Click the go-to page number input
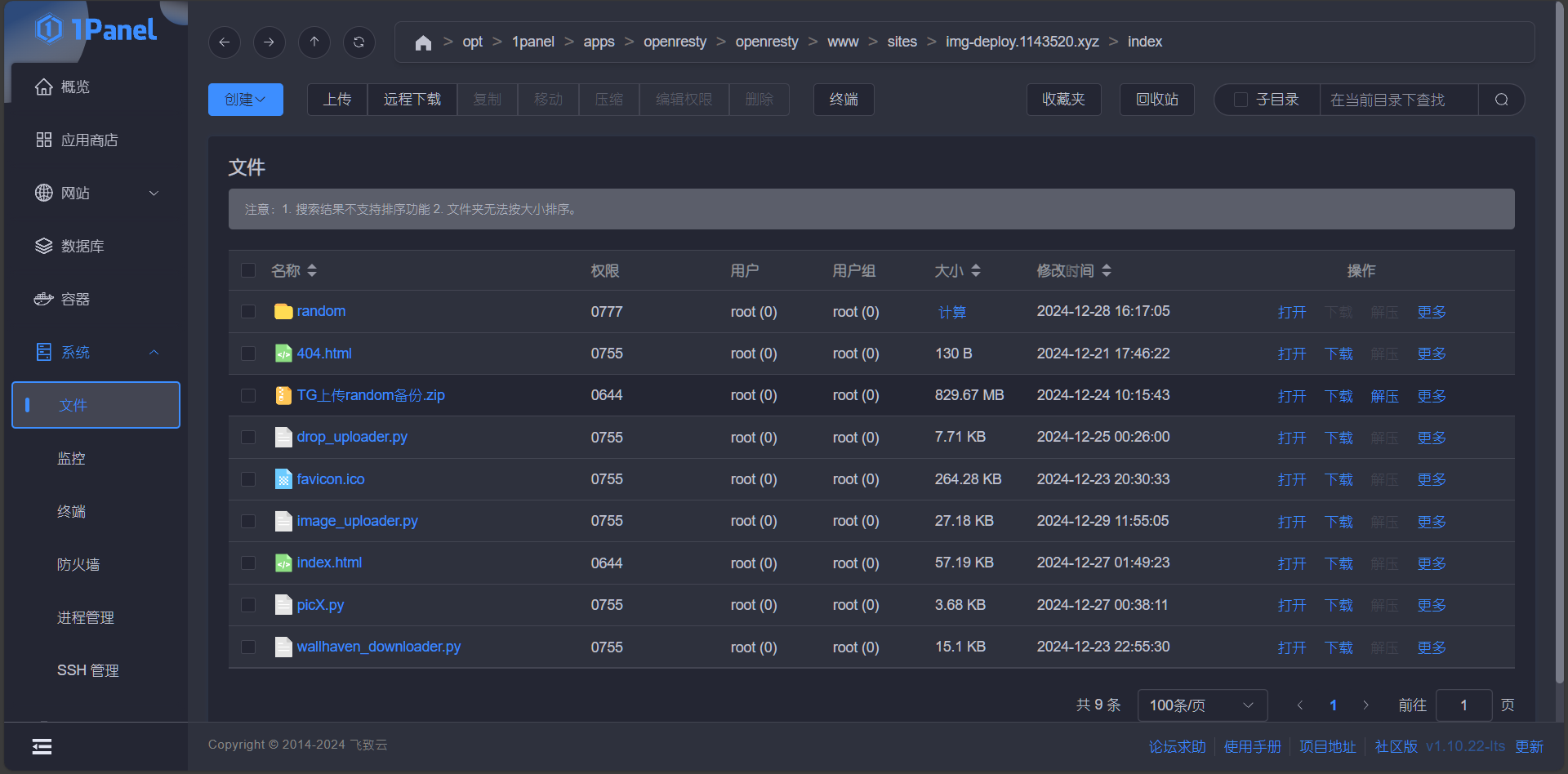Viewport: 1568px width, 774px height. click(x=1463, y=705)
